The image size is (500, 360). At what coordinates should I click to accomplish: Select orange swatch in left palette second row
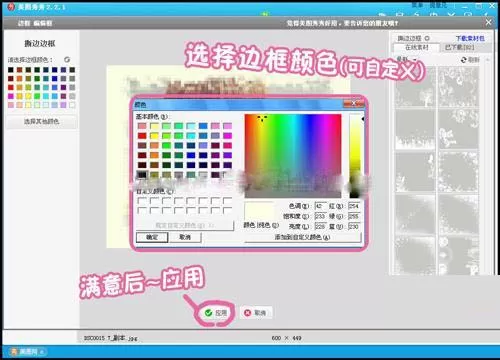coord(20,79)
